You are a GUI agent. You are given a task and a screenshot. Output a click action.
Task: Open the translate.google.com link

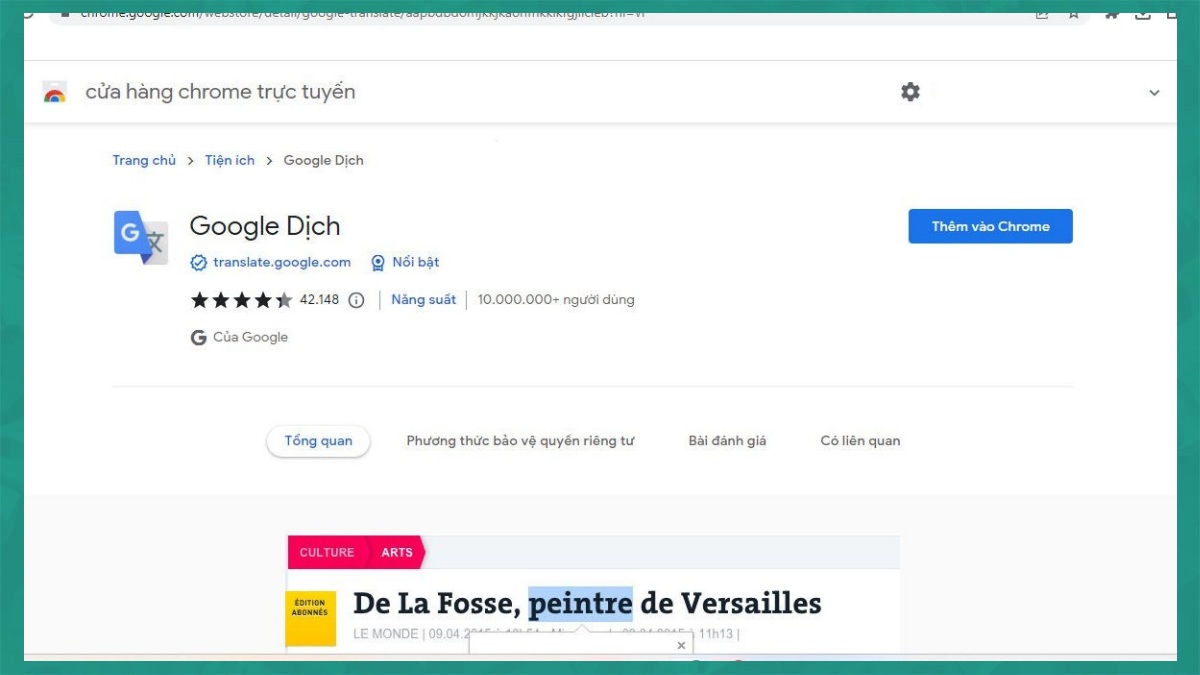pyautogui.click(x=281, y=262)
